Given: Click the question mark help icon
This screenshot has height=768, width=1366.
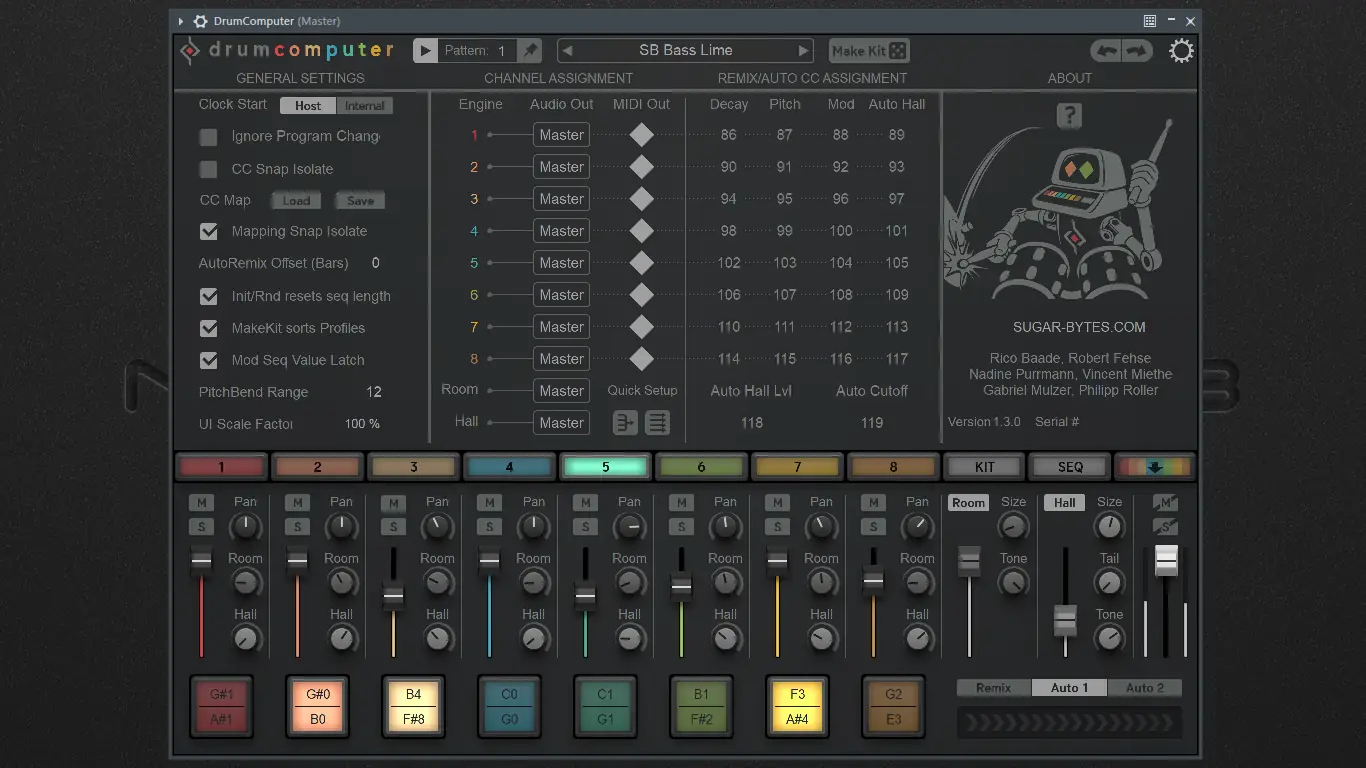Looking at the screenshot, I should tap(1069, 116).
